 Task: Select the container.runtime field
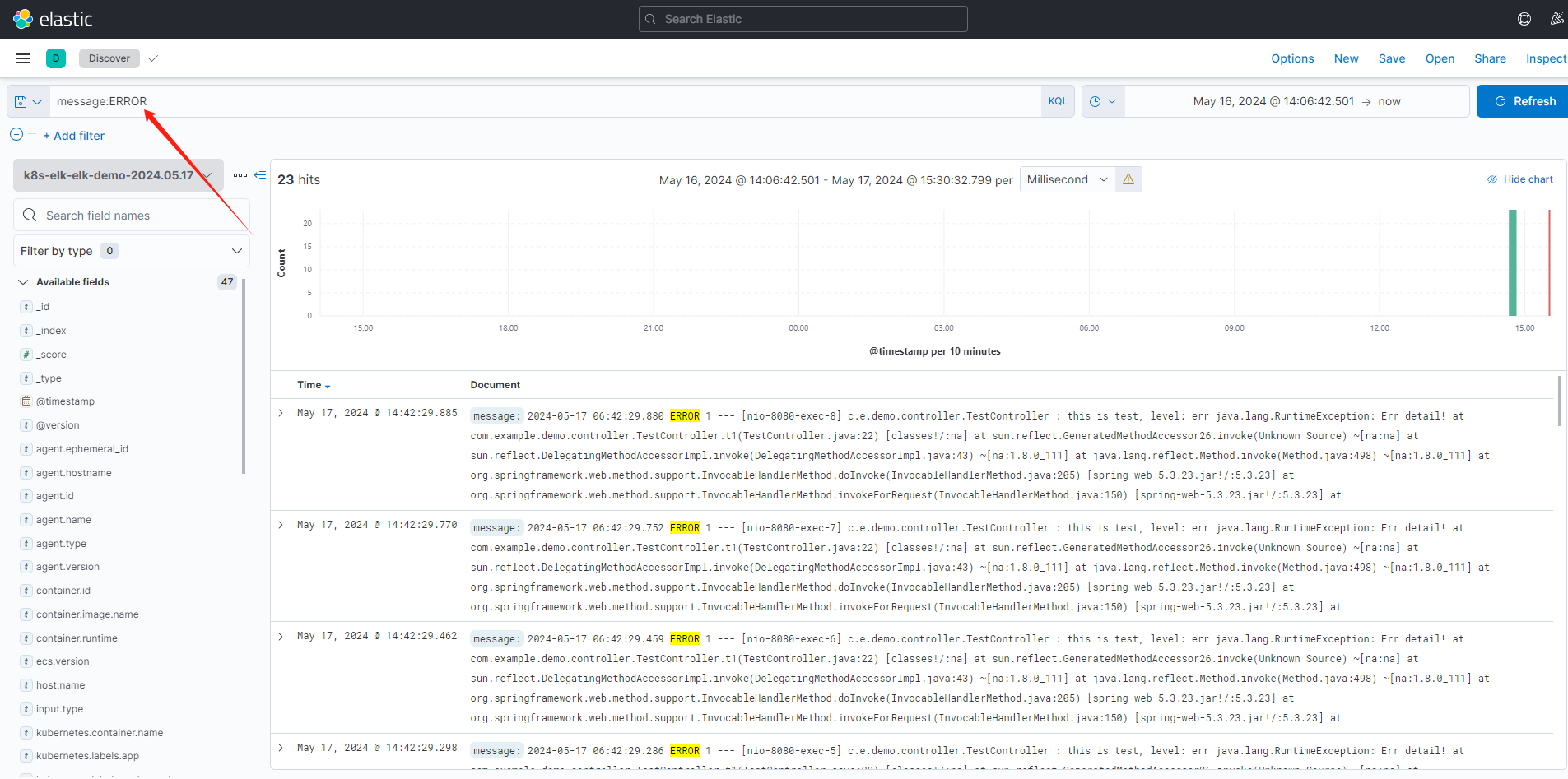[x=77, y=638]
